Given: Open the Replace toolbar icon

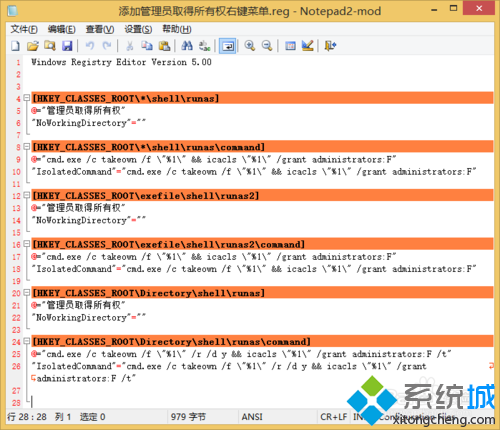Looking at the screenshot, I should pos(204,46).
